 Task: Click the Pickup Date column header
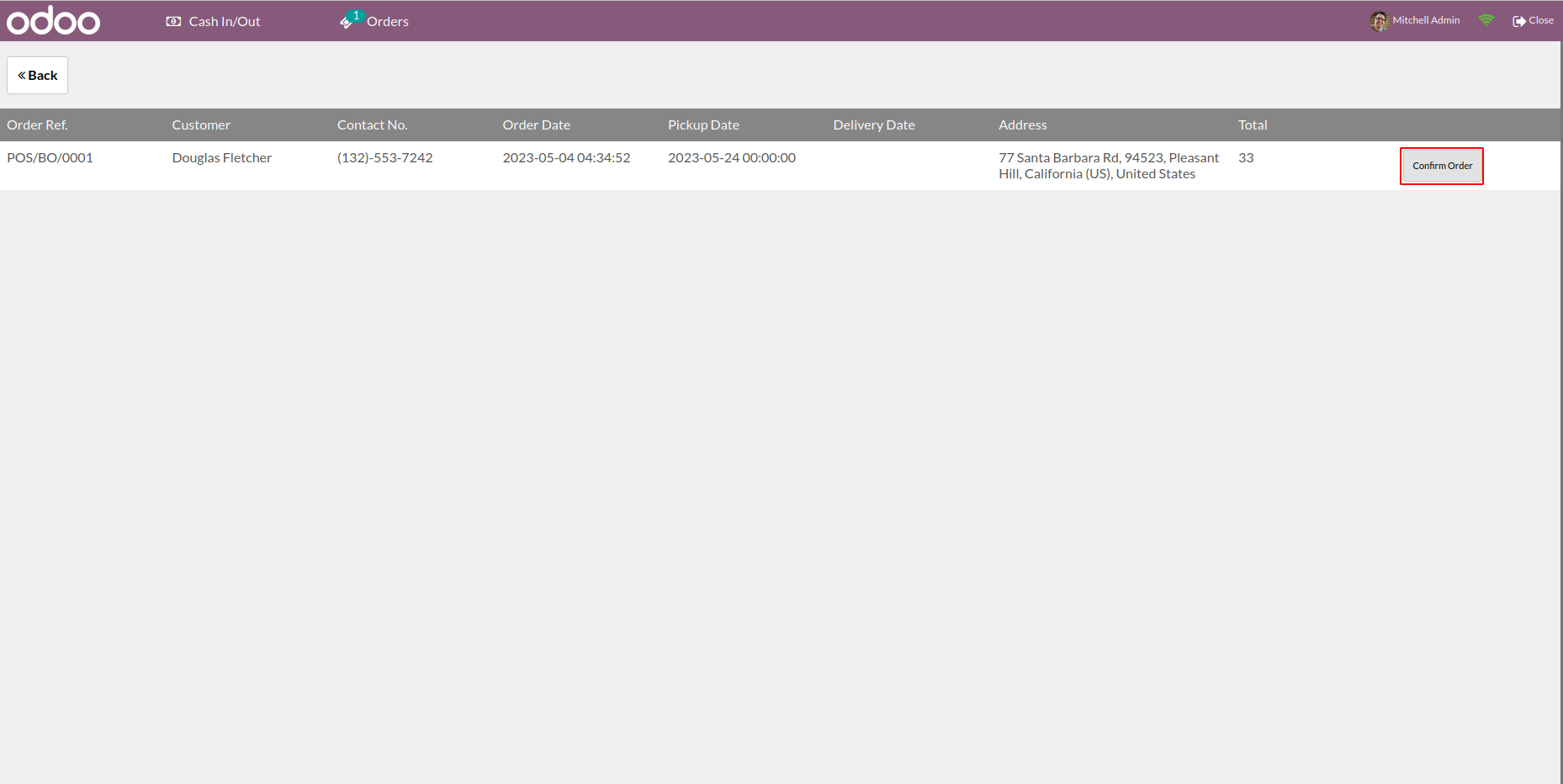point(703,125)
